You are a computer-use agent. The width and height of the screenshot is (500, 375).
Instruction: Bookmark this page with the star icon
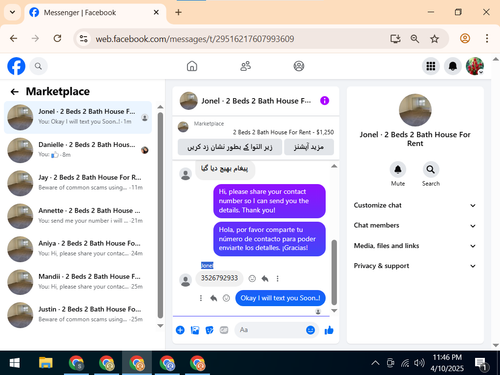tap(434, 39)
